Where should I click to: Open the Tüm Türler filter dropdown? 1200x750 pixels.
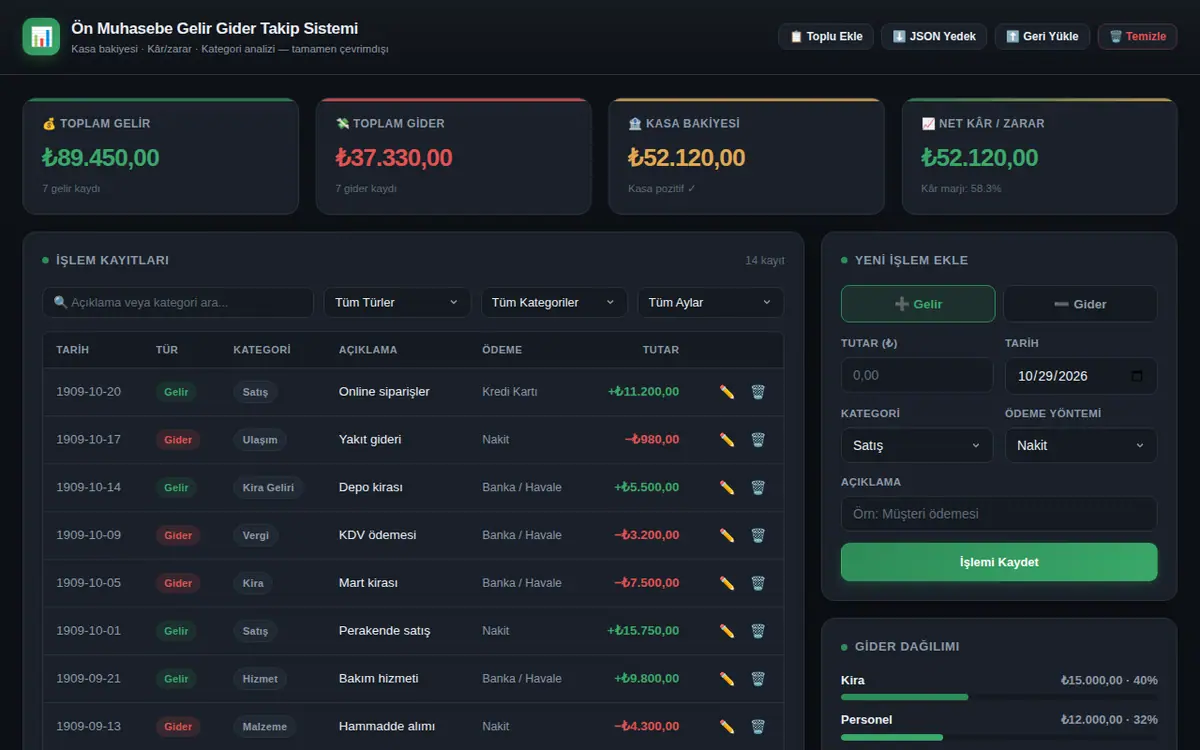click(397, 302)
